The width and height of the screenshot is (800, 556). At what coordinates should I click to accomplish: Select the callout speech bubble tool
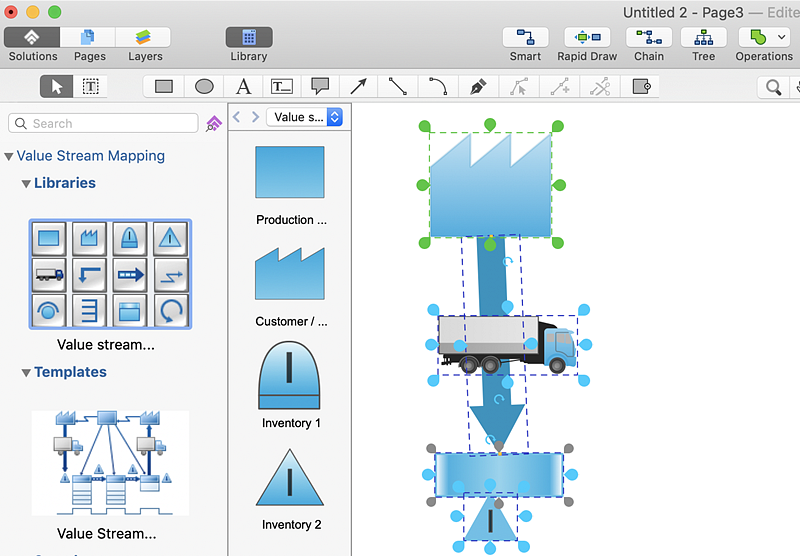point(320,87)
